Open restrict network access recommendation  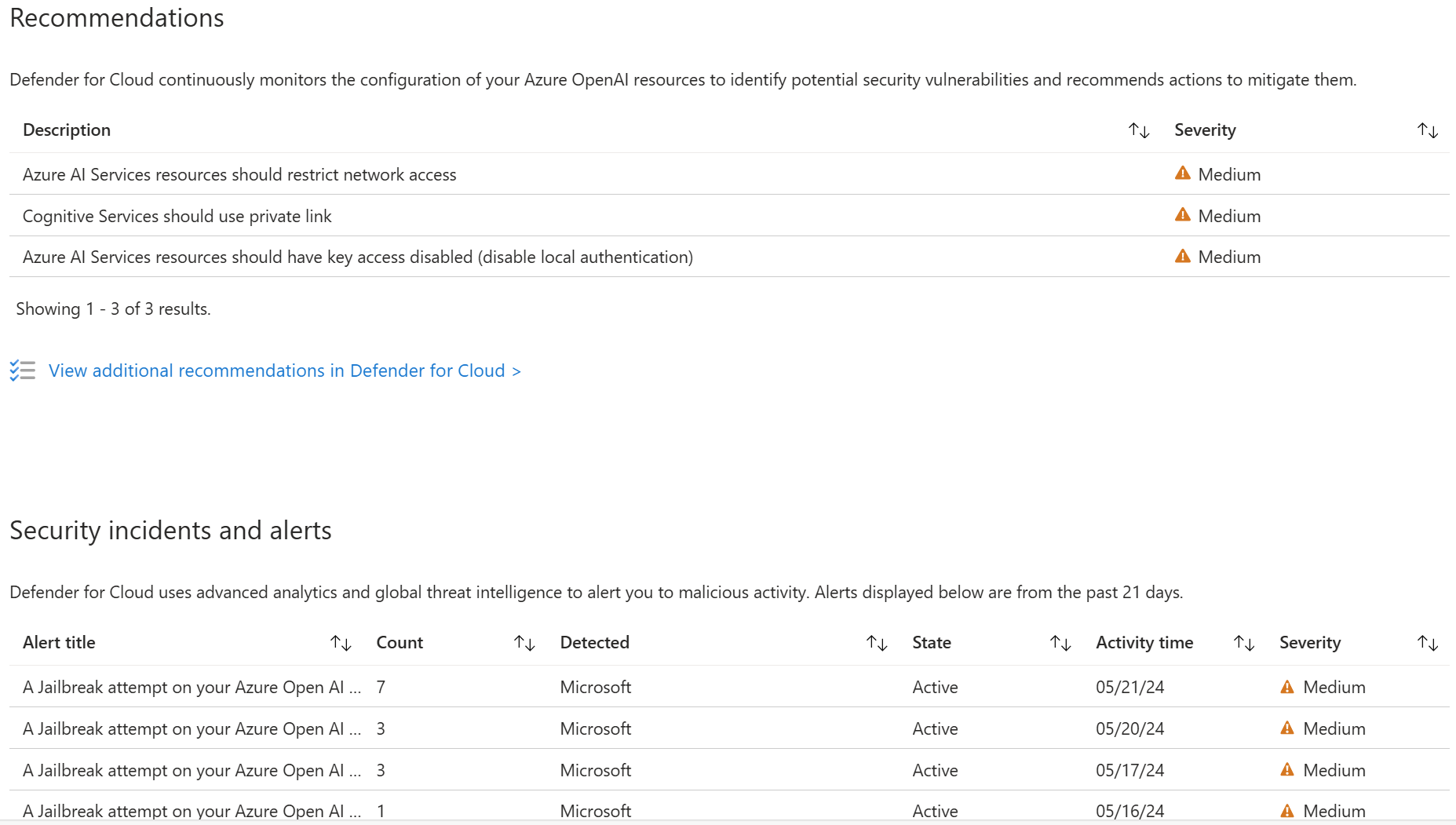click(239, 174)
